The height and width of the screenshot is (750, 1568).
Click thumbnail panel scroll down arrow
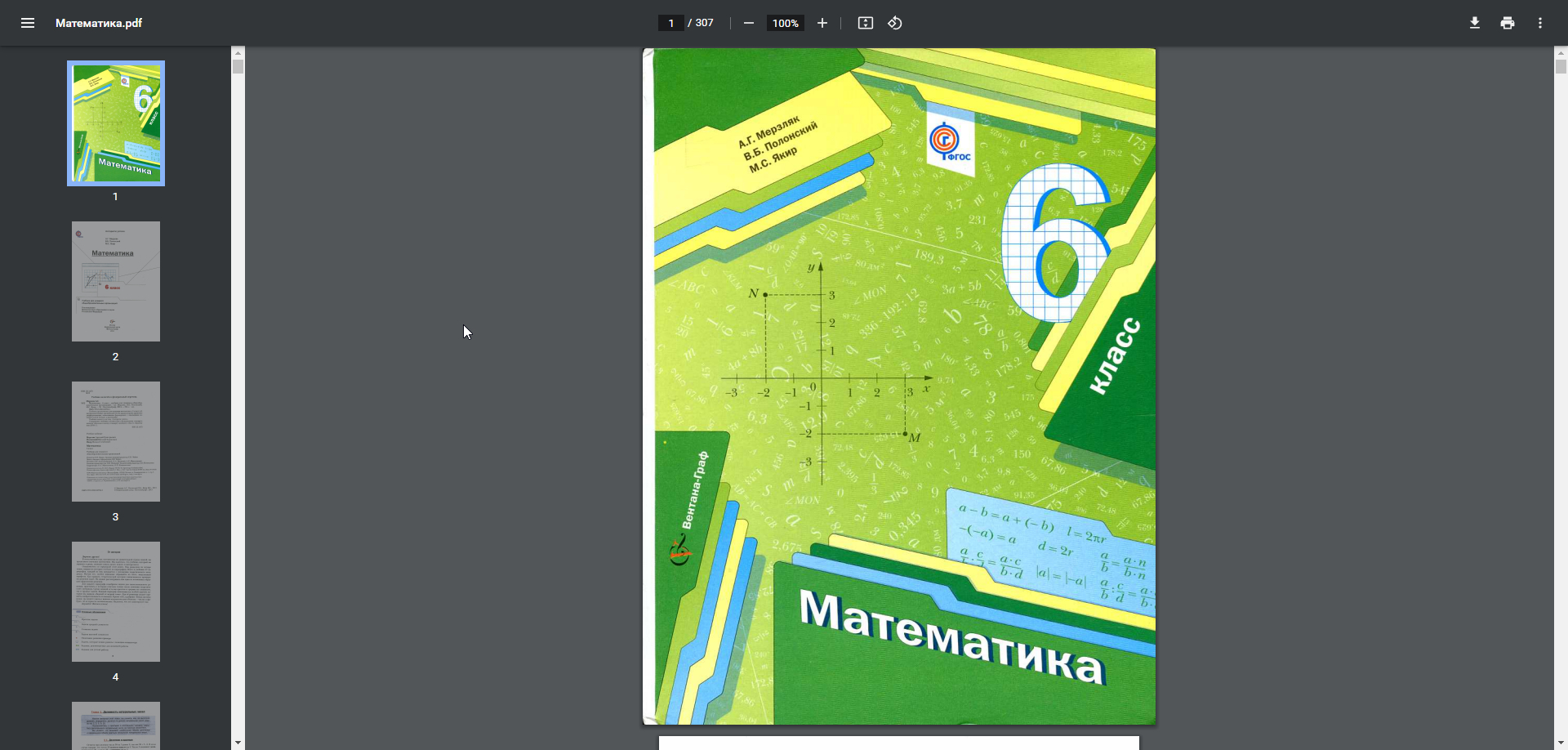(238, 743)
